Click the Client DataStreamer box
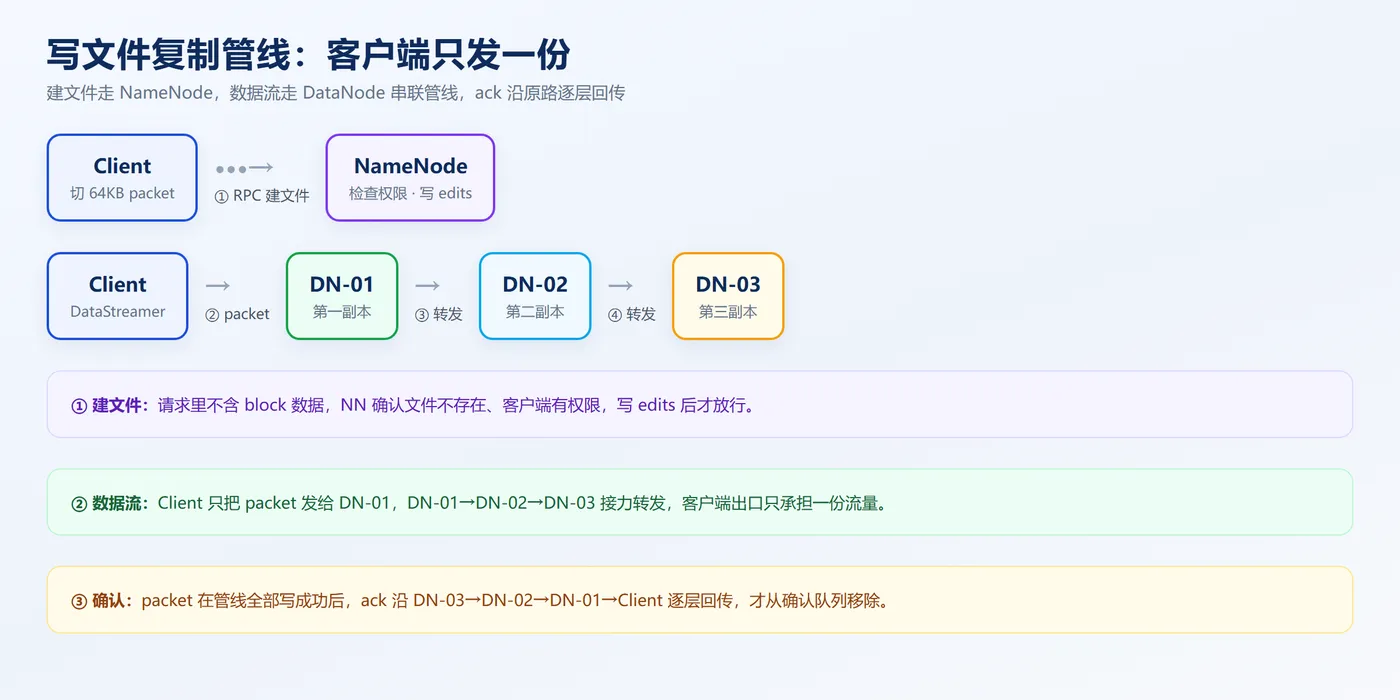The image size is (1400, 700). tap(118, 296)
